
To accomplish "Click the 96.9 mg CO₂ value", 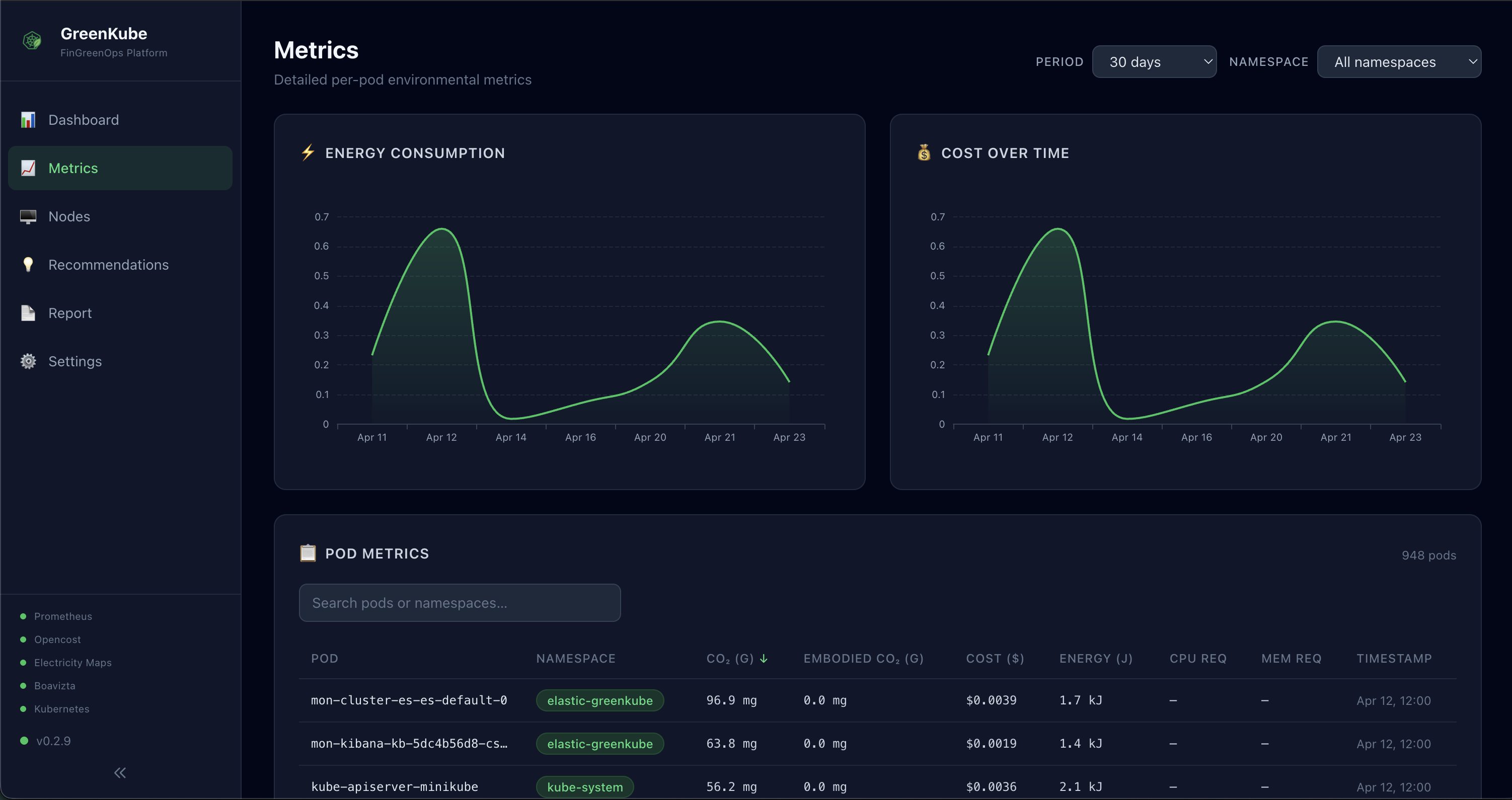I will pos(731,700).
